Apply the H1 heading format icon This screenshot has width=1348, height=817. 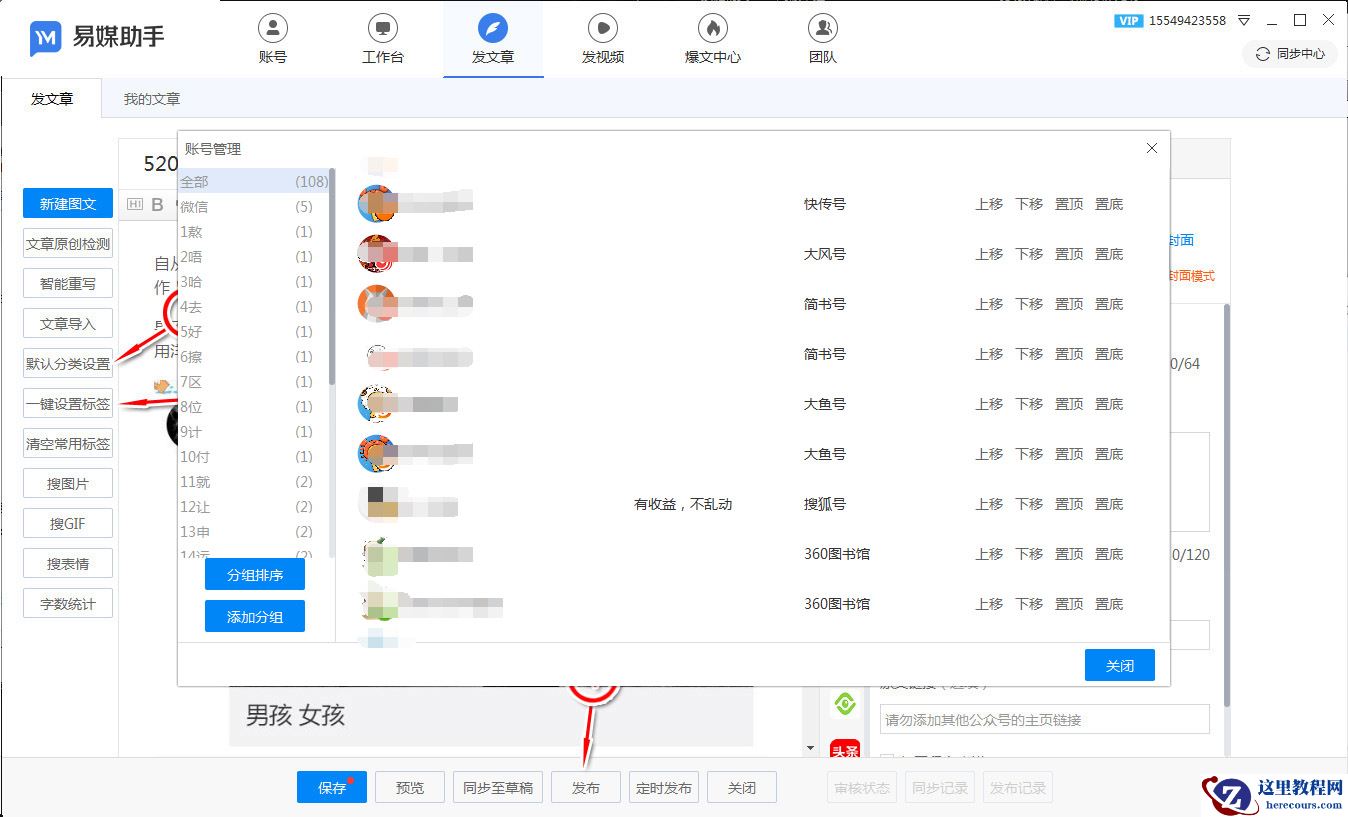pyautogui.click(x=135, y=206)
